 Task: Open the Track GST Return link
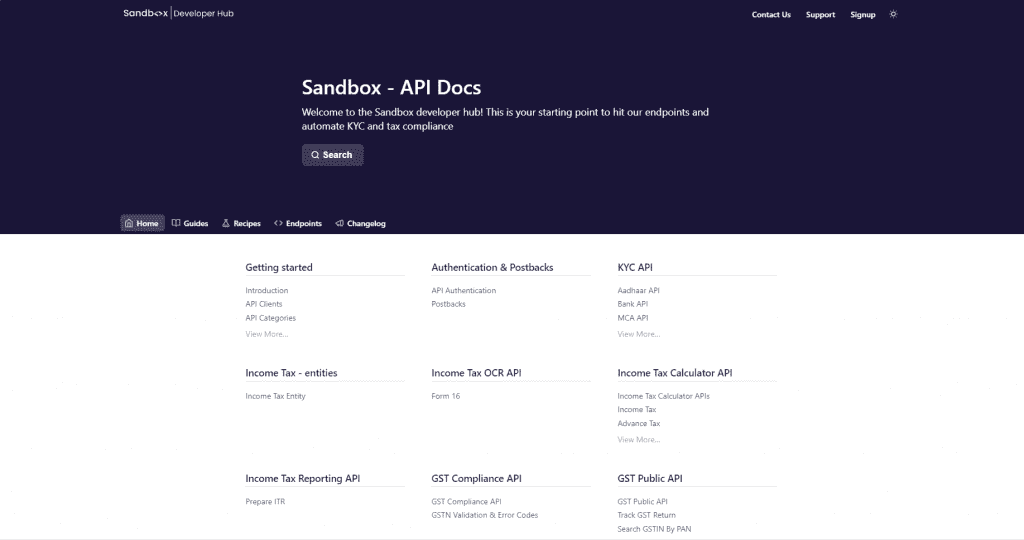647,515
